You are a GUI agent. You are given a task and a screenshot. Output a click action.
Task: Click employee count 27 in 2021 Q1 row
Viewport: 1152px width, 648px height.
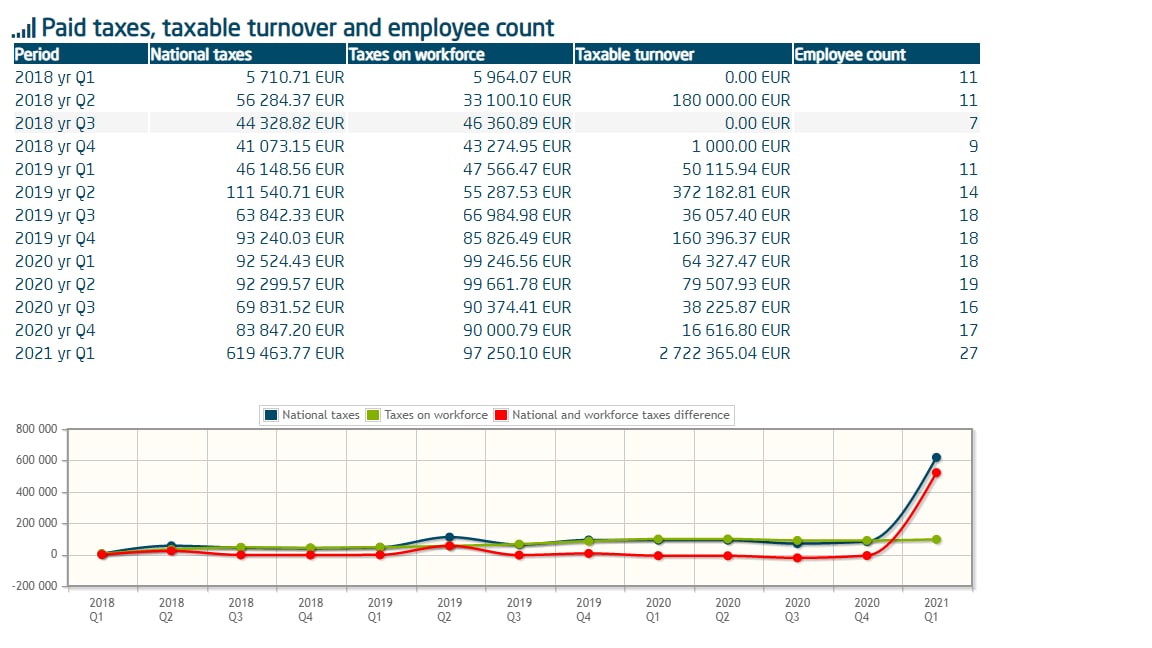pyautogui.click(x=968, y=353)
